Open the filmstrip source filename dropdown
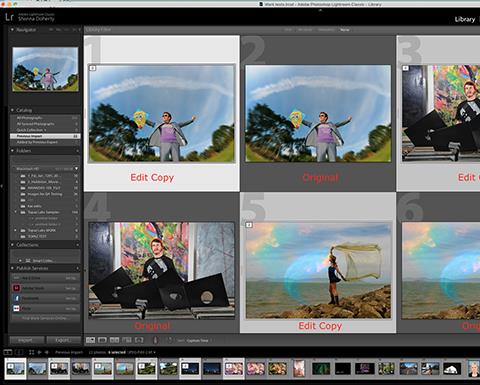 click(x=142, y=352)
